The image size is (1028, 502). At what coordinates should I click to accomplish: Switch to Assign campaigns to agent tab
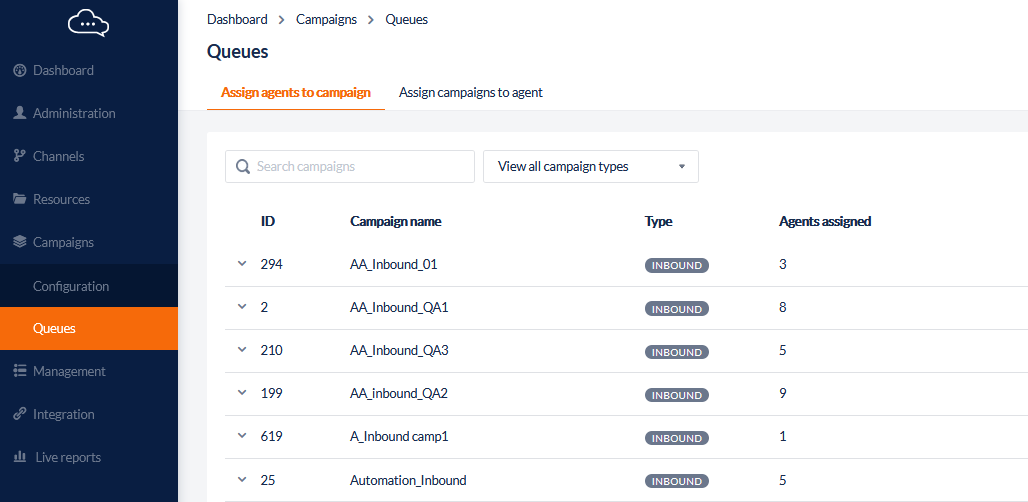point(470,92)
